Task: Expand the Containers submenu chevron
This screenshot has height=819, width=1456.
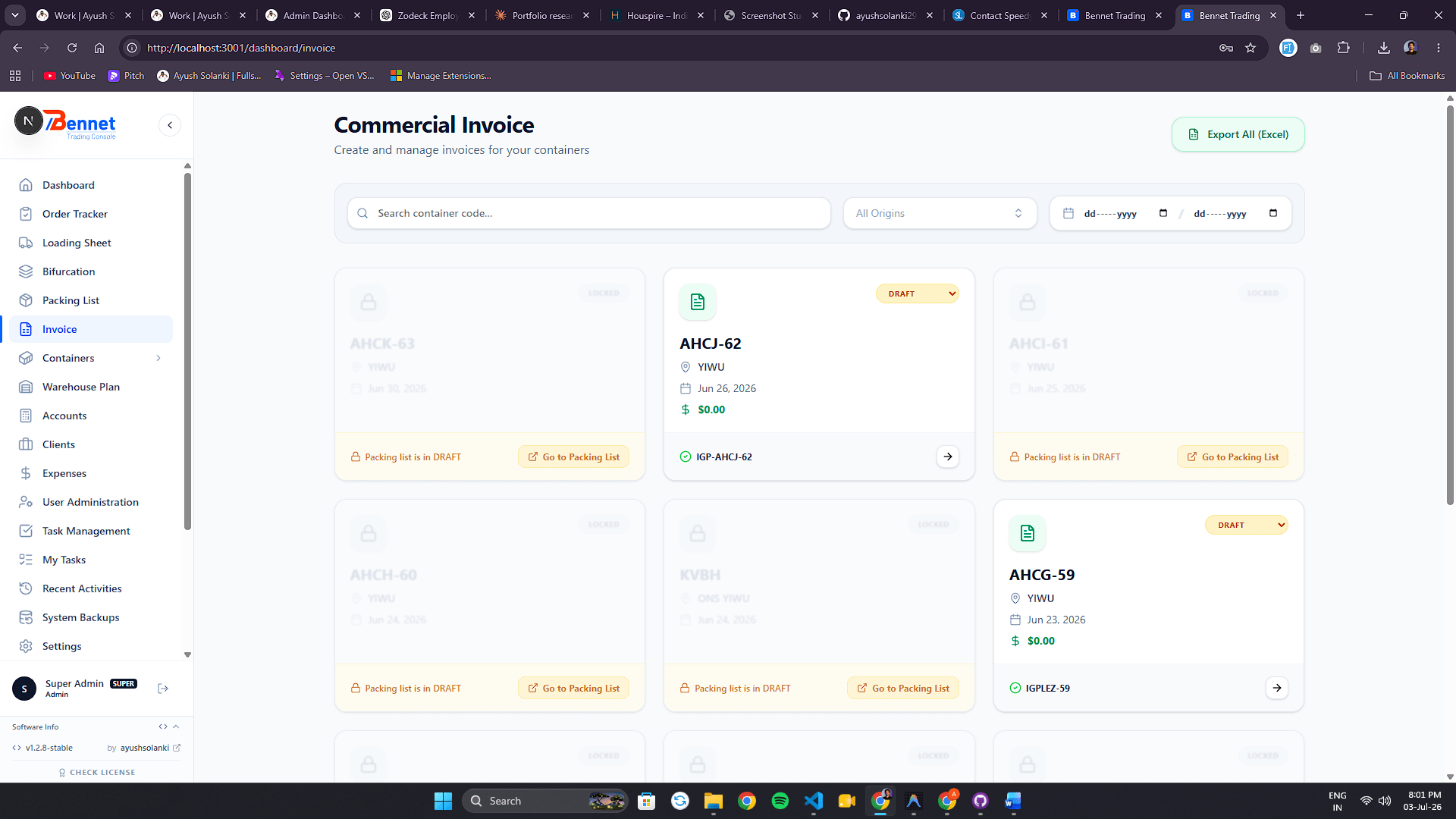Action: 158,358
